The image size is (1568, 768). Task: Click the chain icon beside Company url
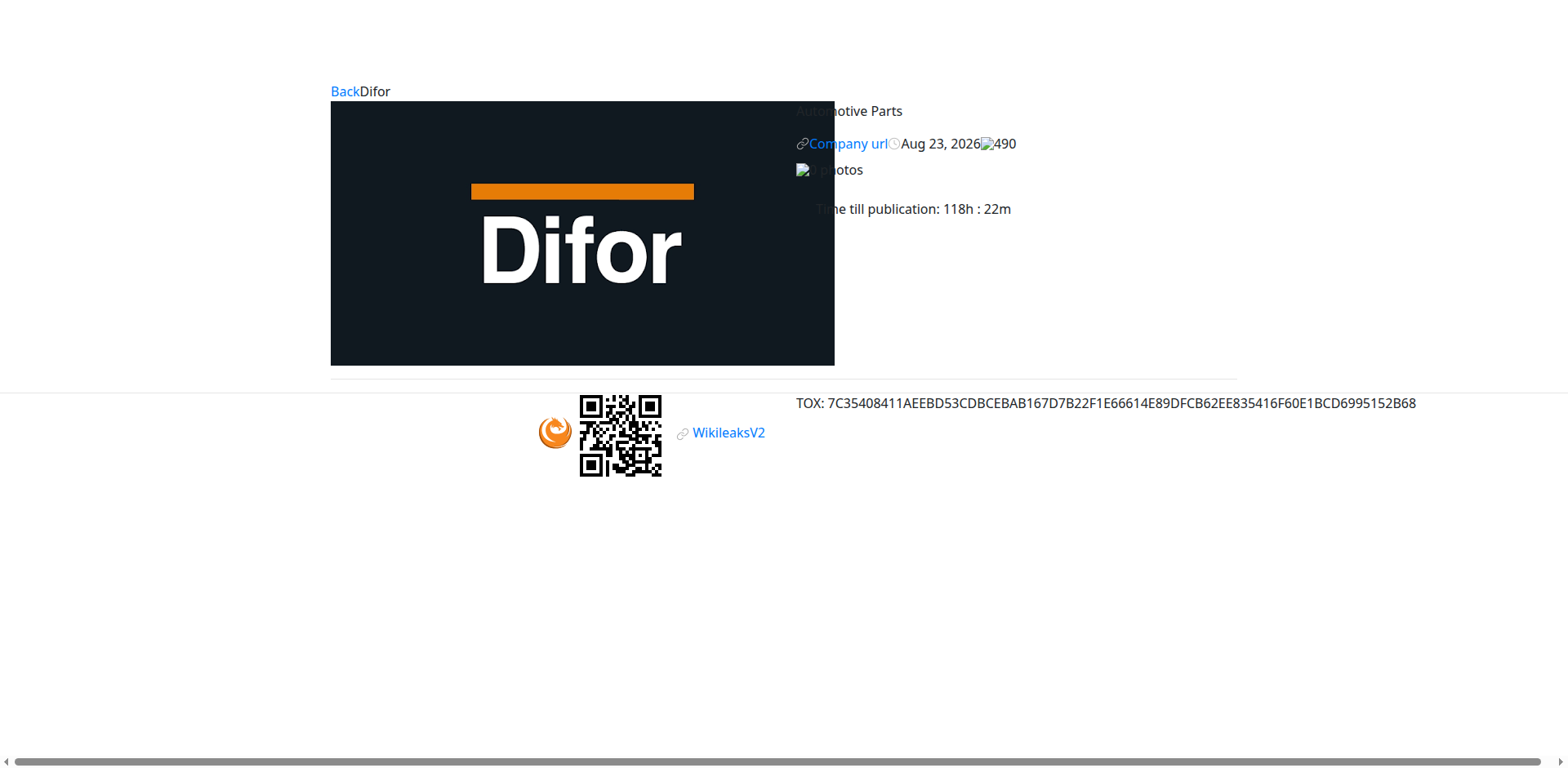coord(803,144)
